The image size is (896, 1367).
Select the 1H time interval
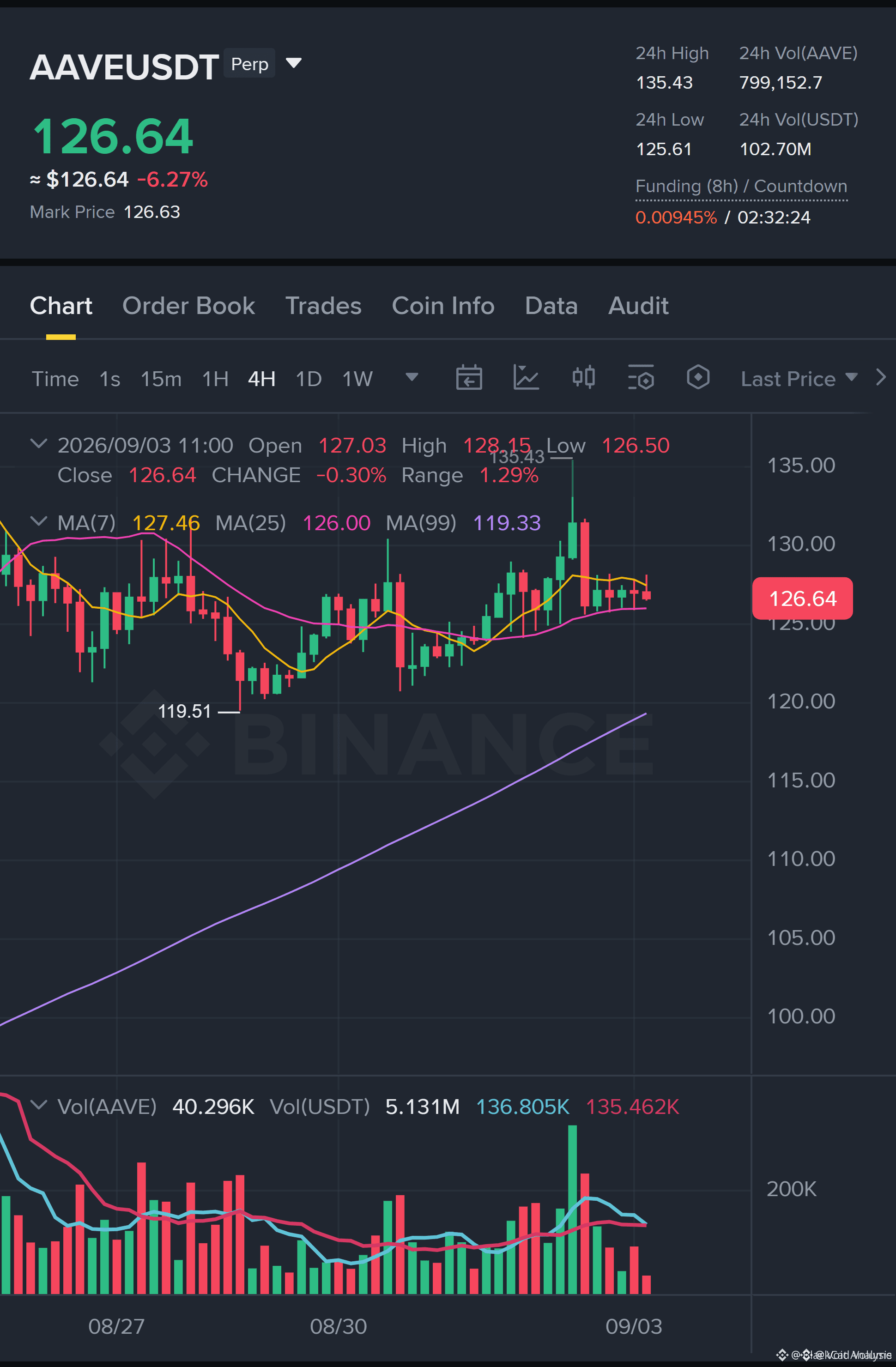point(215,379)
